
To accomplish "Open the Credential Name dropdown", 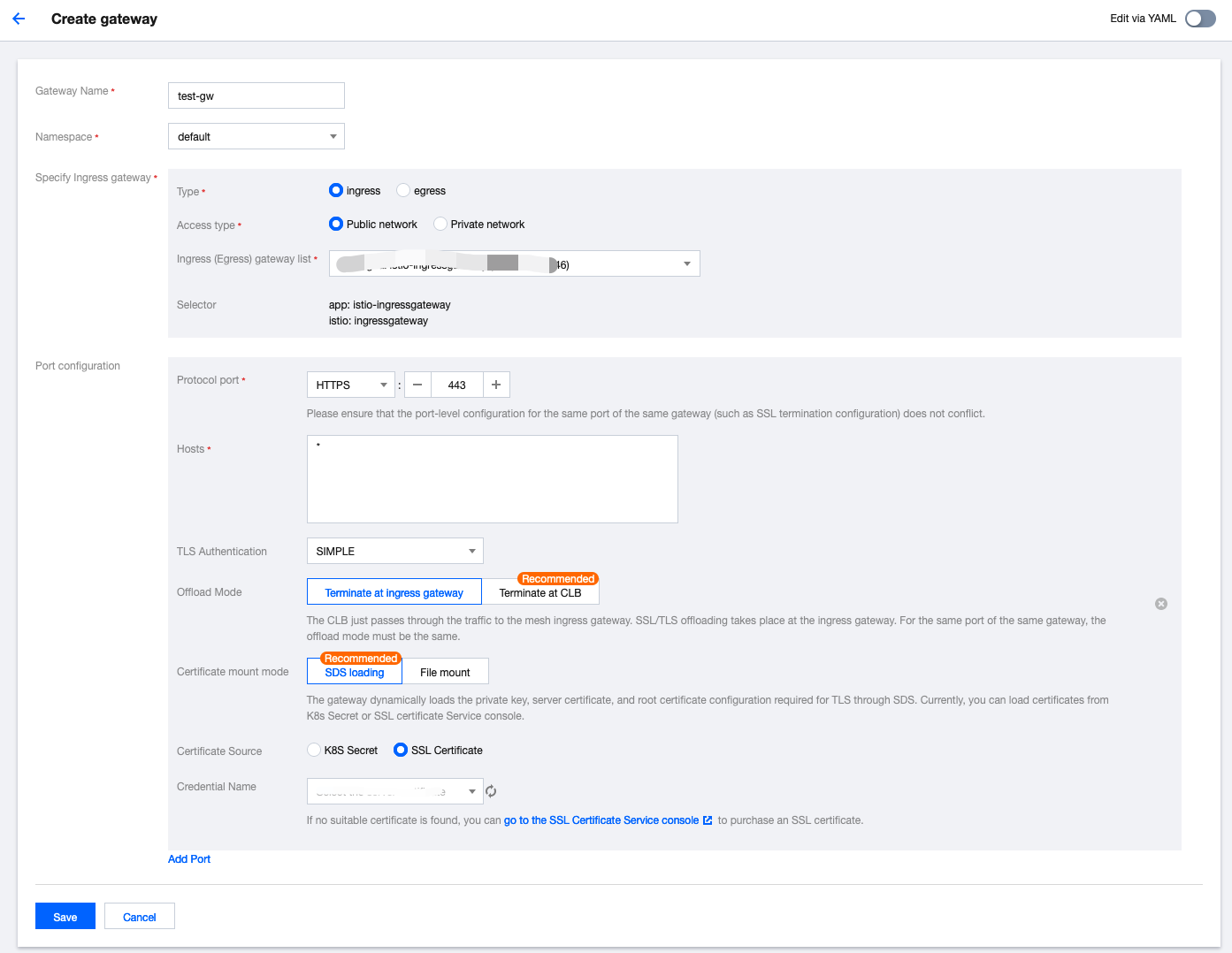I will pyautogui.click(x=394, y=791).
